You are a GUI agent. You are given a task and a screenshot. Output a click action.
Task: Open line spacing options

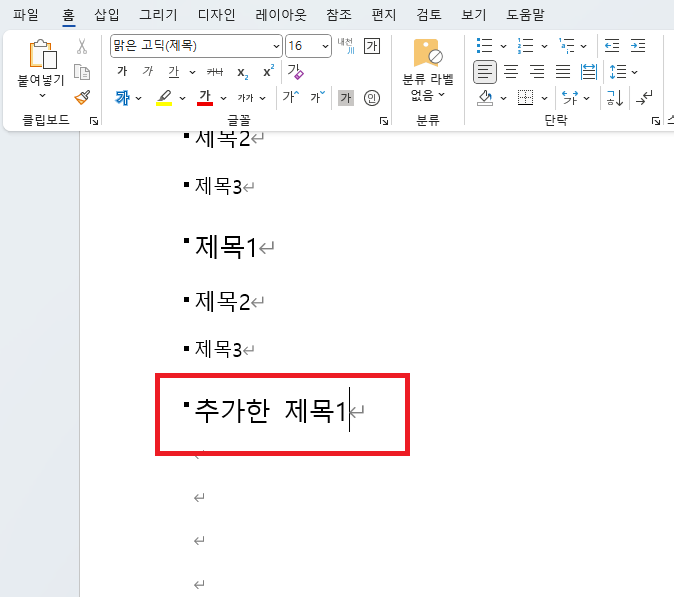click(x=623, y=72)
